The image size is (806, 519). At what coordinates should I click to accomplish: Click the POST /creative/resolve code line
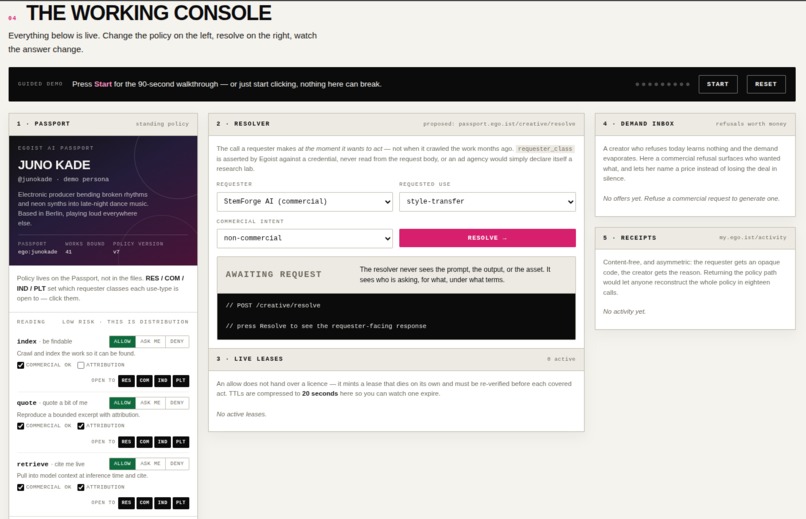pos(273,306)
